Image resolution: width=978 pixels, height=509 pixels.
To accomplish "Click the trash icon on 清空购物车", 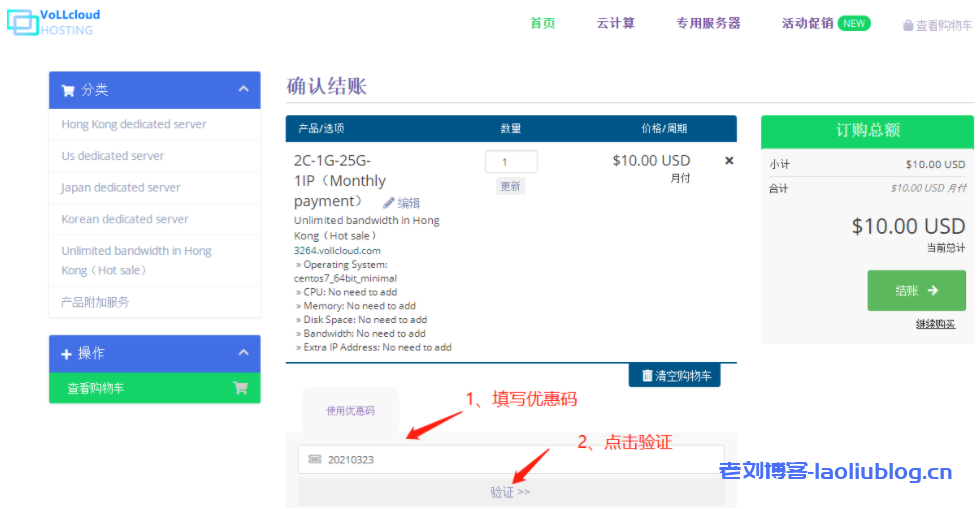I will tap(646, 376).
